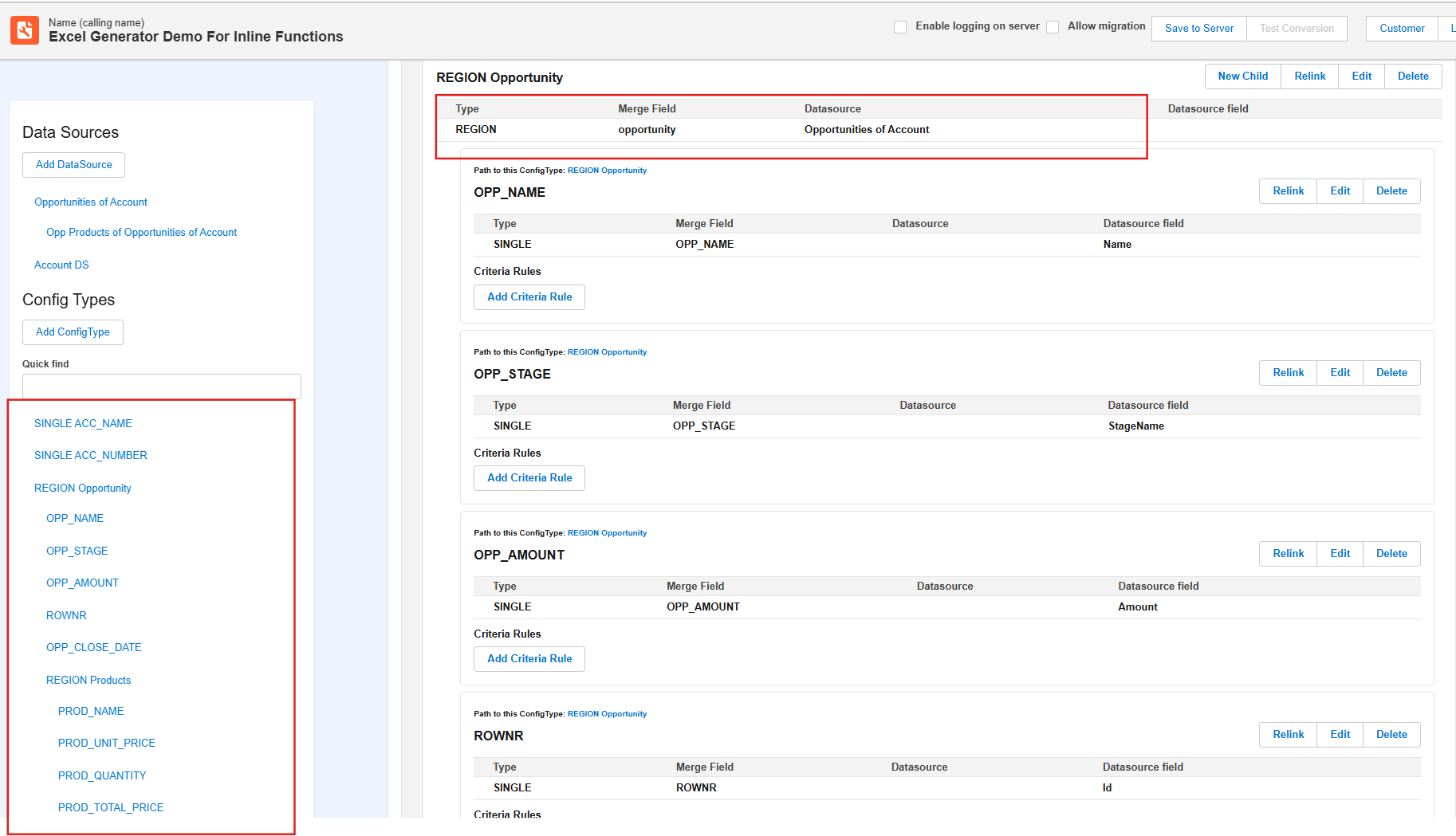Edit the REGION Opportunity config type

[x=1361, y=77]
